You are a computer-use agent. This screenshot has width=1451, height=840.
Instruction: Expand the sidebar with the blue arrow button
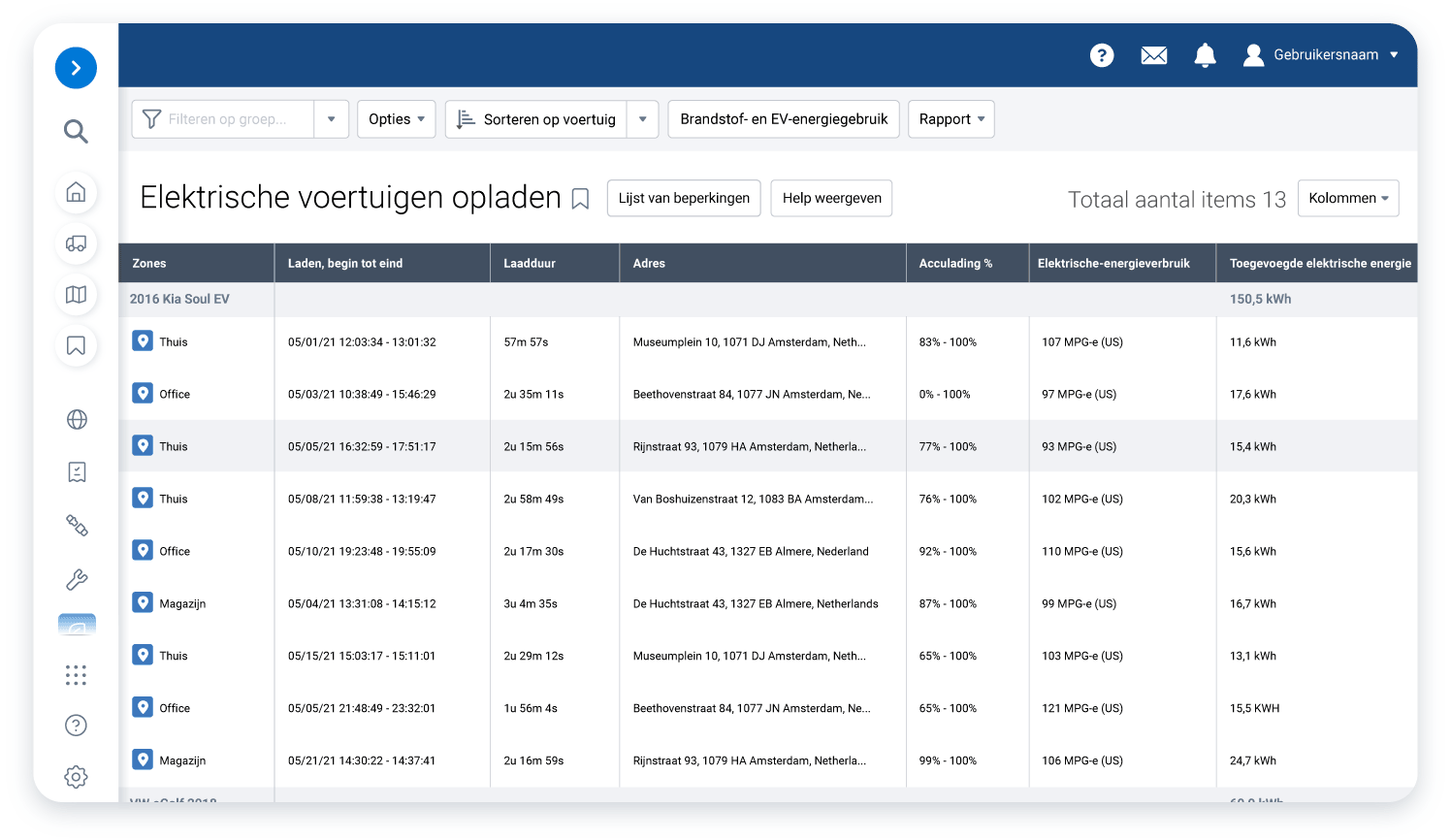(x=76, y=68)
